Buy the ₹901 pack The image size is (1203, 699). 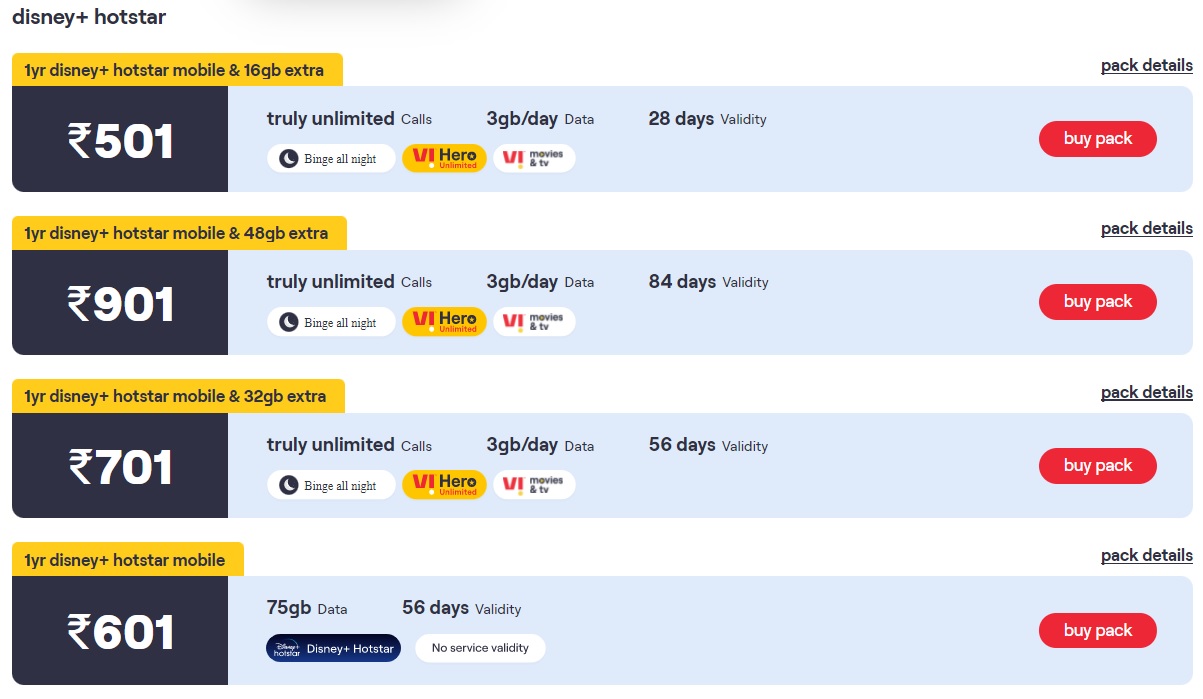1097,302
